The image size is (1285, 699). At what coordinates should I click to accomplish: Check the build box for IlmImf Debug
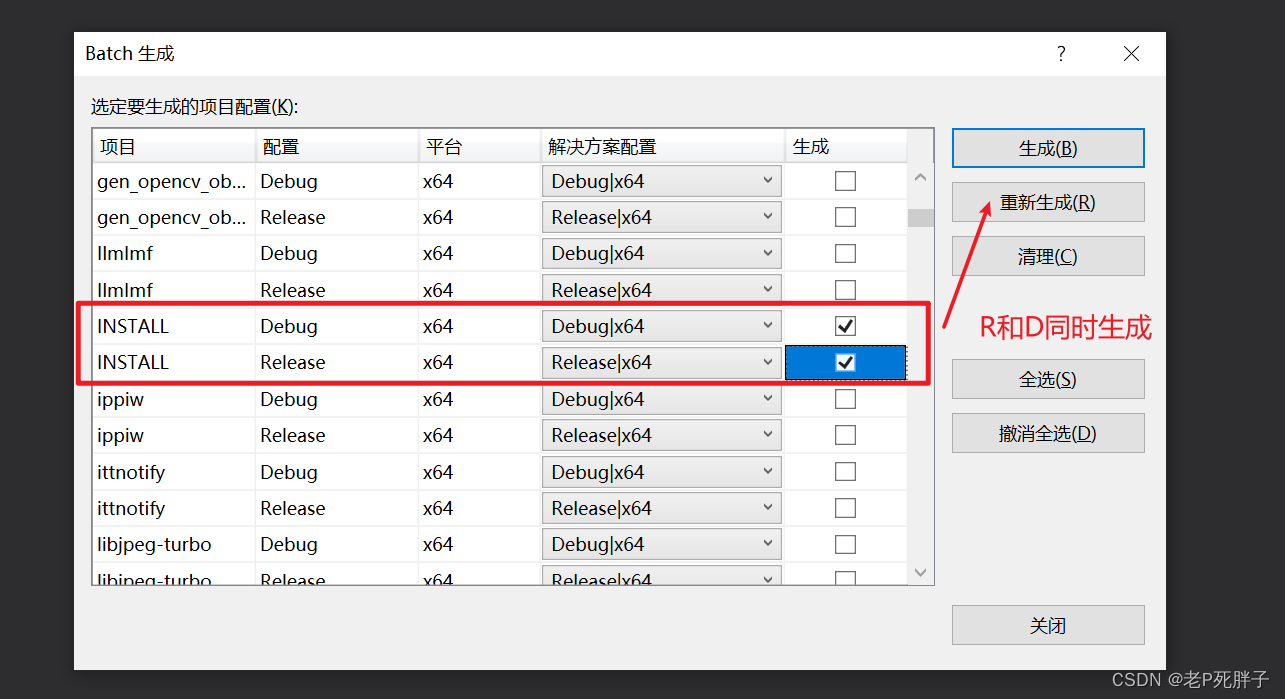coord(845,253)
